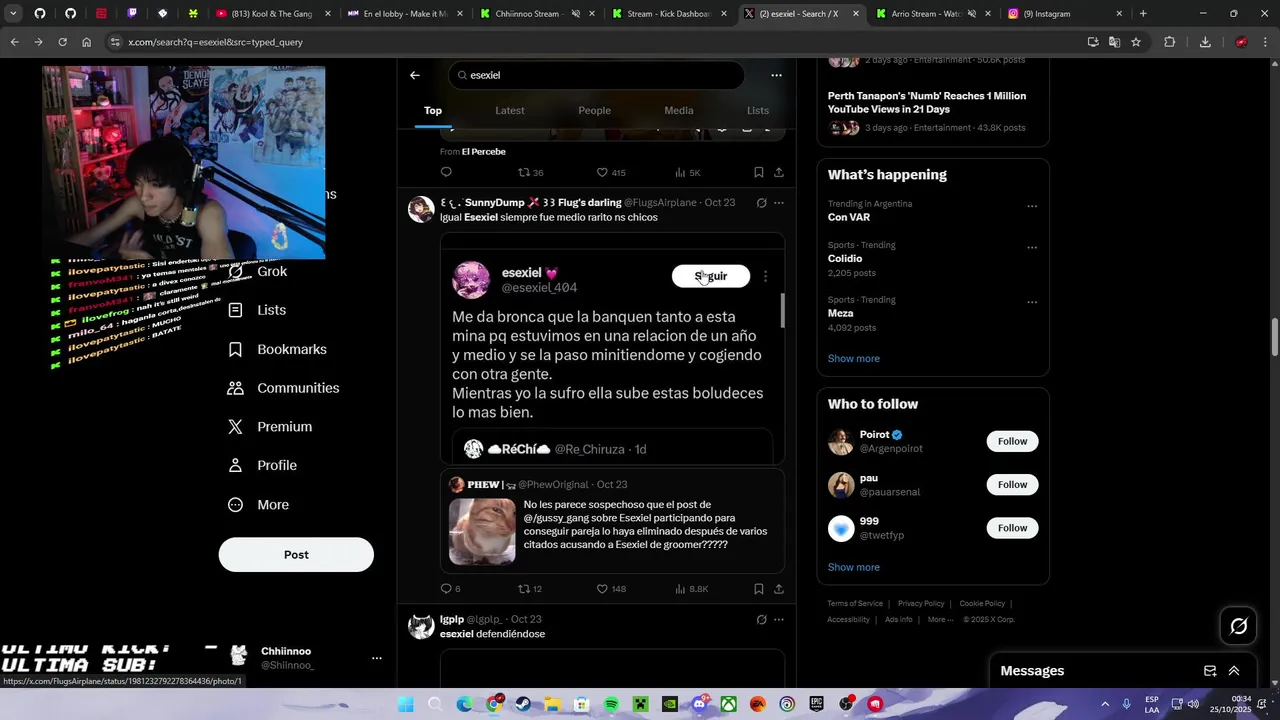Viewport: 1280px width, 720px height.
Task: Repost the post with 36 reposts
Action: coord(530,173)
